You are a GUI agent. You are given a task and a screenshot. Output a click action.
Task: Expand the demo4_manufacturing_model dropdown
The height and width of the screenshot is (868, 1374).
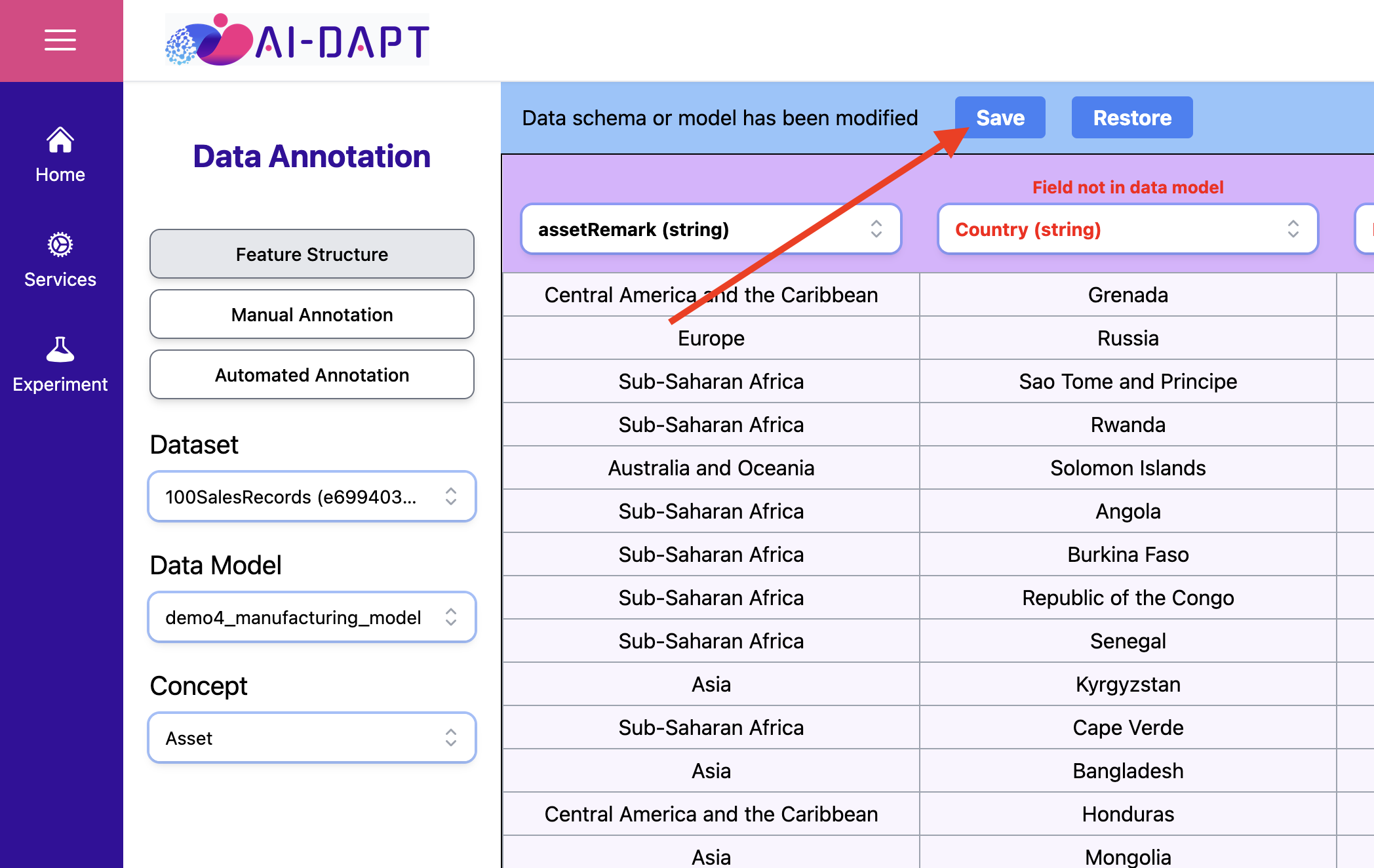[312, 617]
